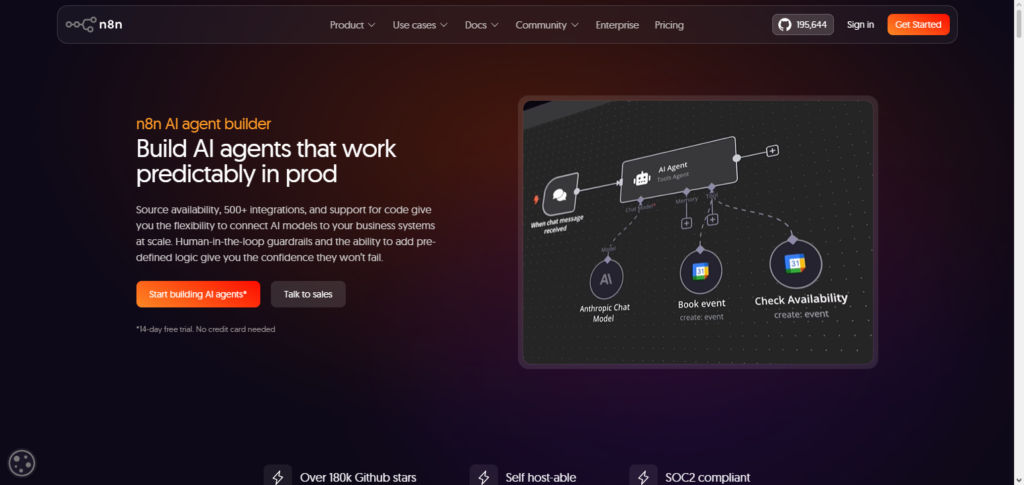Click lightning icon beside SOC2 compliant
The image size is (1024, 485).
(x=643, y=477)
